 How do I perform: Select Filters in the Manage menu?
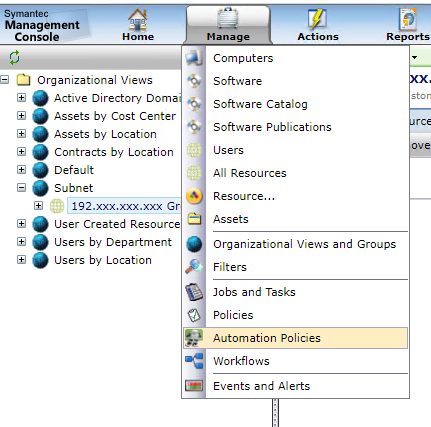pyautogui.click(x=230, y=267)
